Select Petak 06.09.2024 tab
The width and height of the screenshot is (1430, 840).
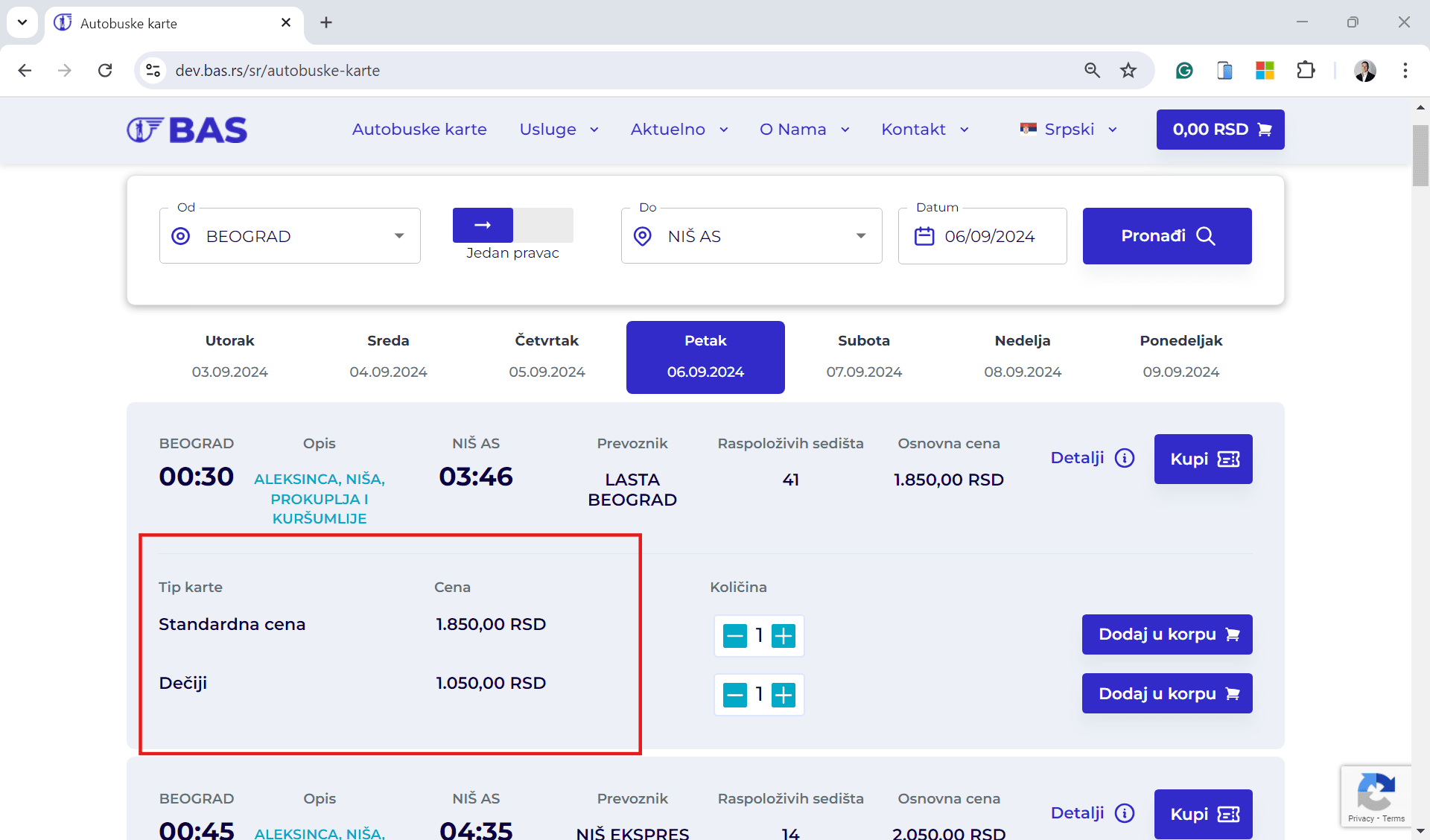(705, 357)
